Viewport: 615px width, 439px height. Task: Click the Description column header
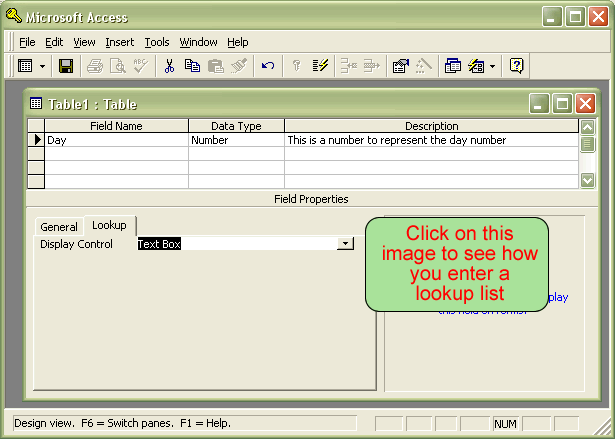[x=431, y=126]
